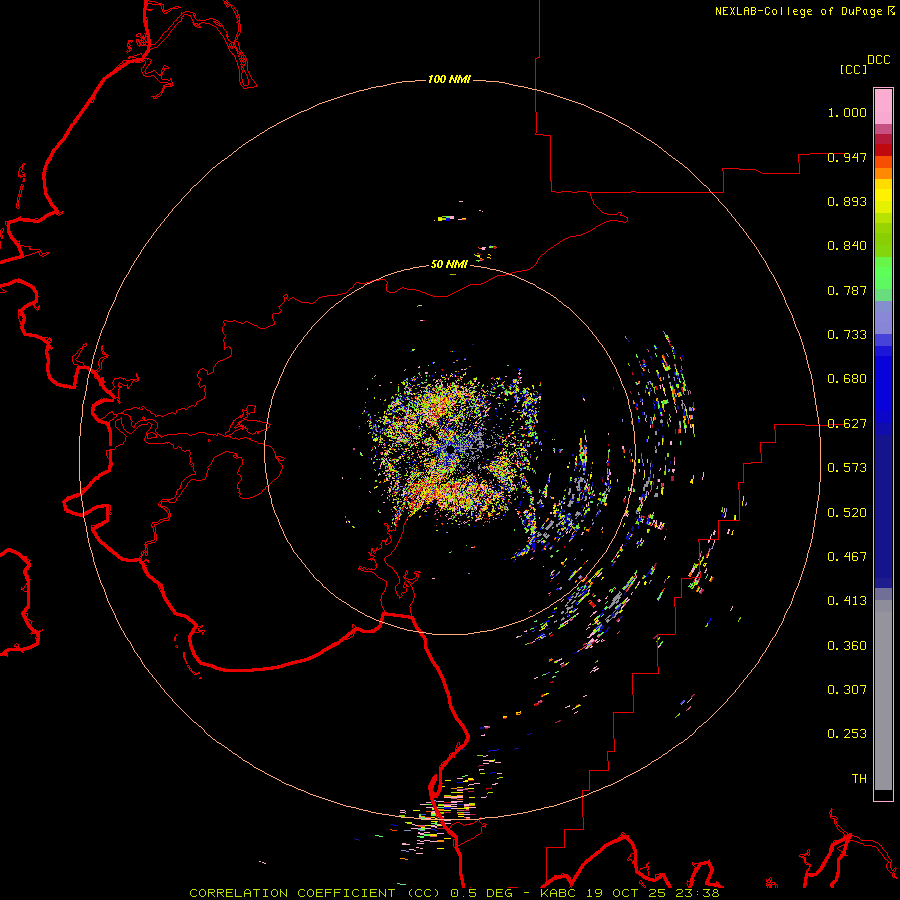
Task: Select the 0.520 color scale value
Action: pos(847,513)
